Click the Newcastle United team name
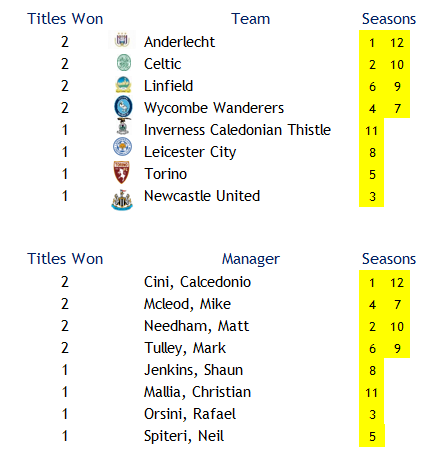The width and height of the screenshot is (448, 471). click(x=202, y=196)
